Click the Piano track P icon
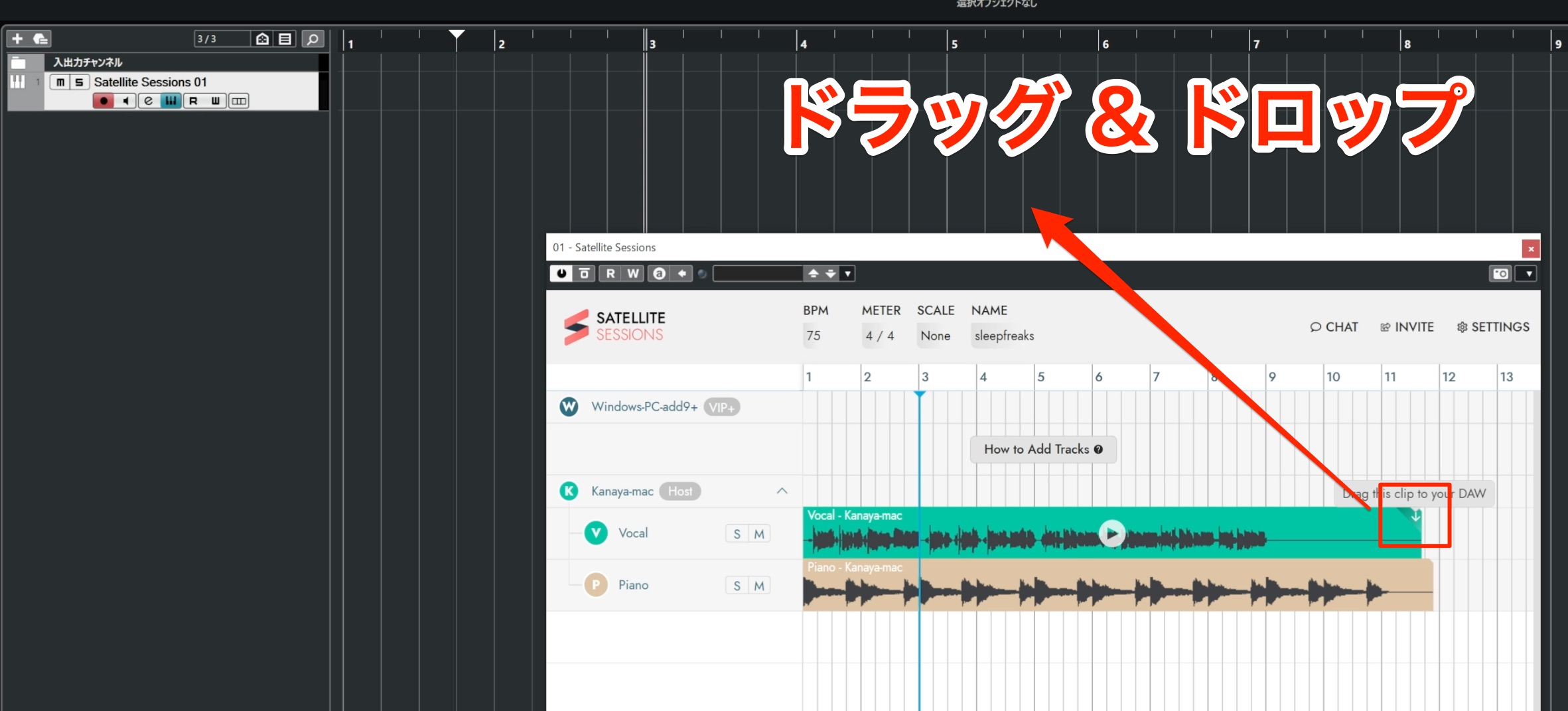1568x711 pixels. (x=596, y=585)
